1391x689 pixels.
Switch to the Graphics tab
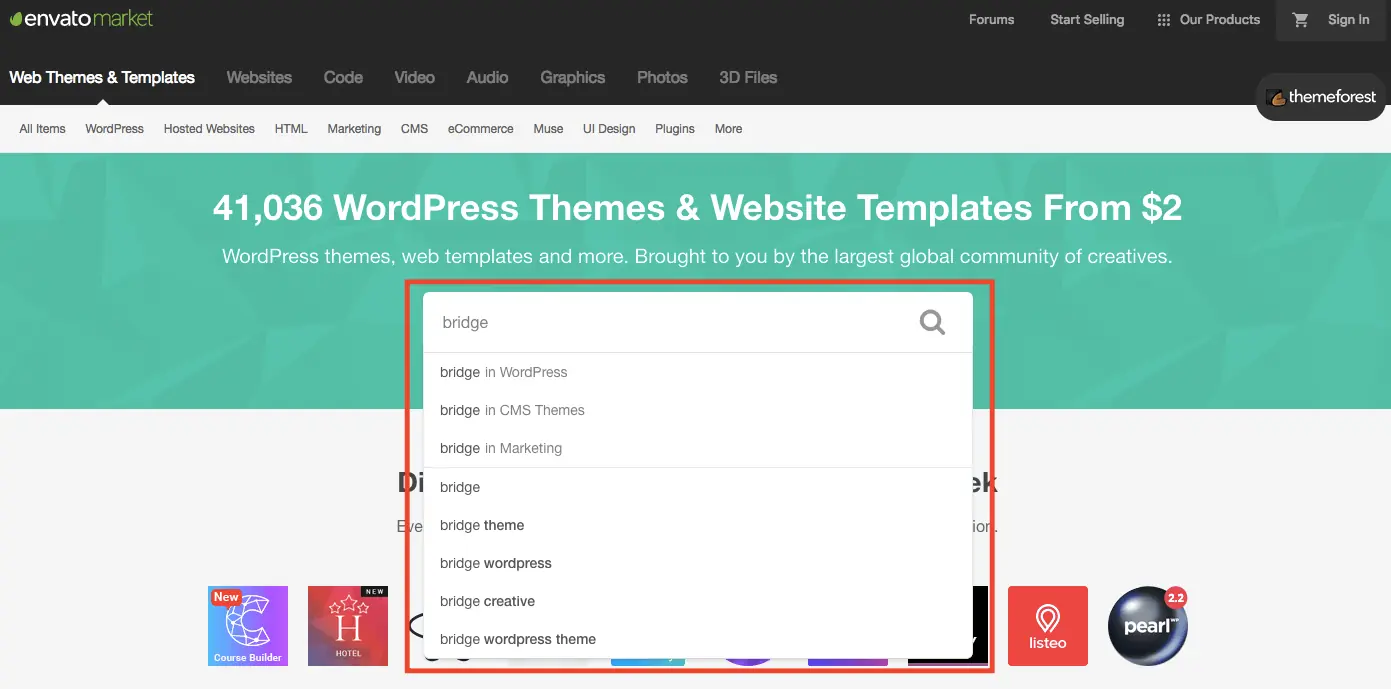(x=573, y=77)
